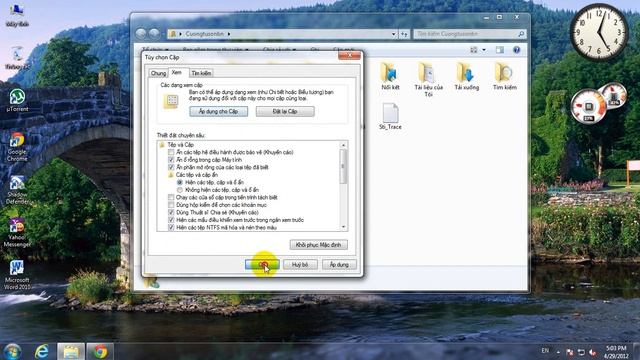Open the view options dropdown arrow in Explorer
This screenshot has width=640, height=360.
[484, 50]
